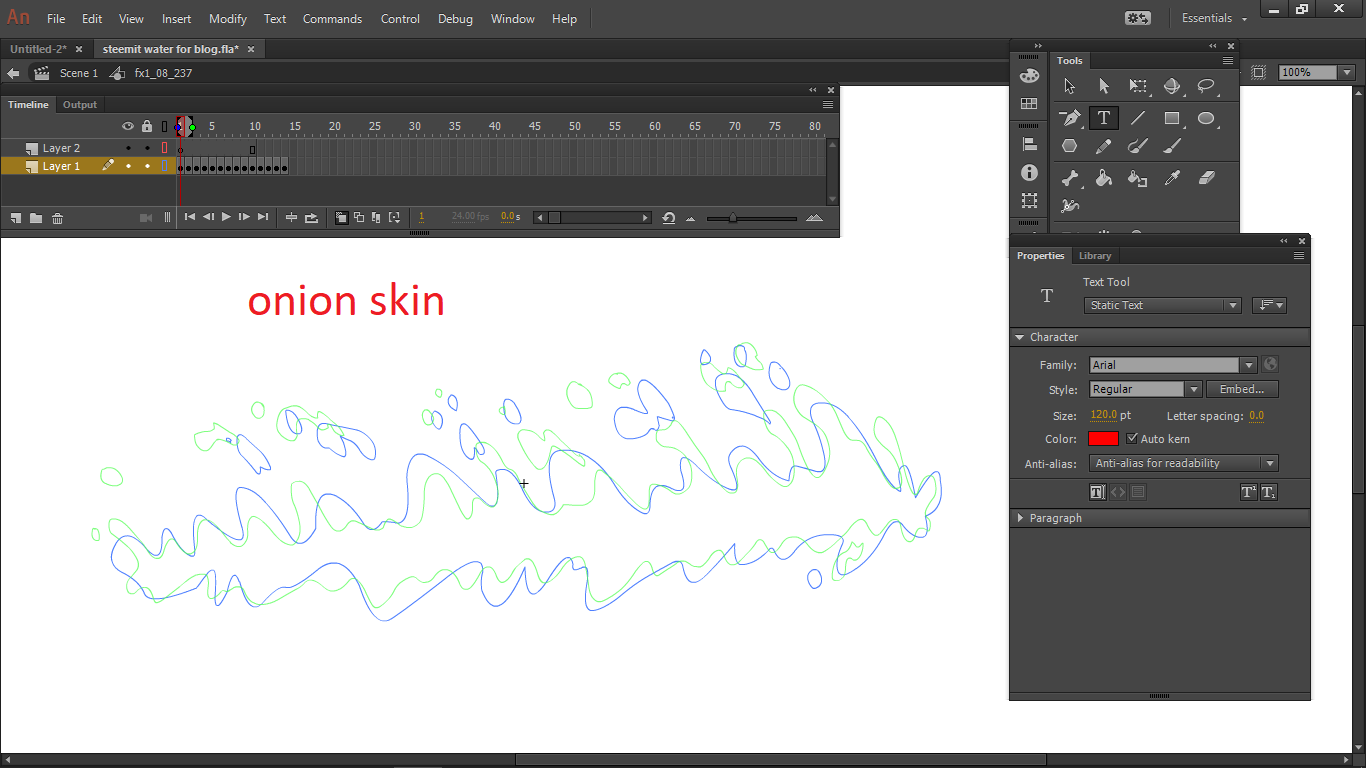
Task: Choose the Eyedropper tool
Action: point(1172,178)
